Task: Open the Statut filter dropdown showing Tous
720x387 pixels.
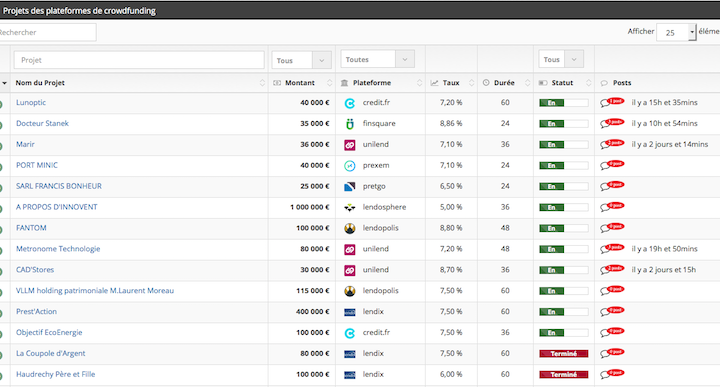Action: (561, 59)
